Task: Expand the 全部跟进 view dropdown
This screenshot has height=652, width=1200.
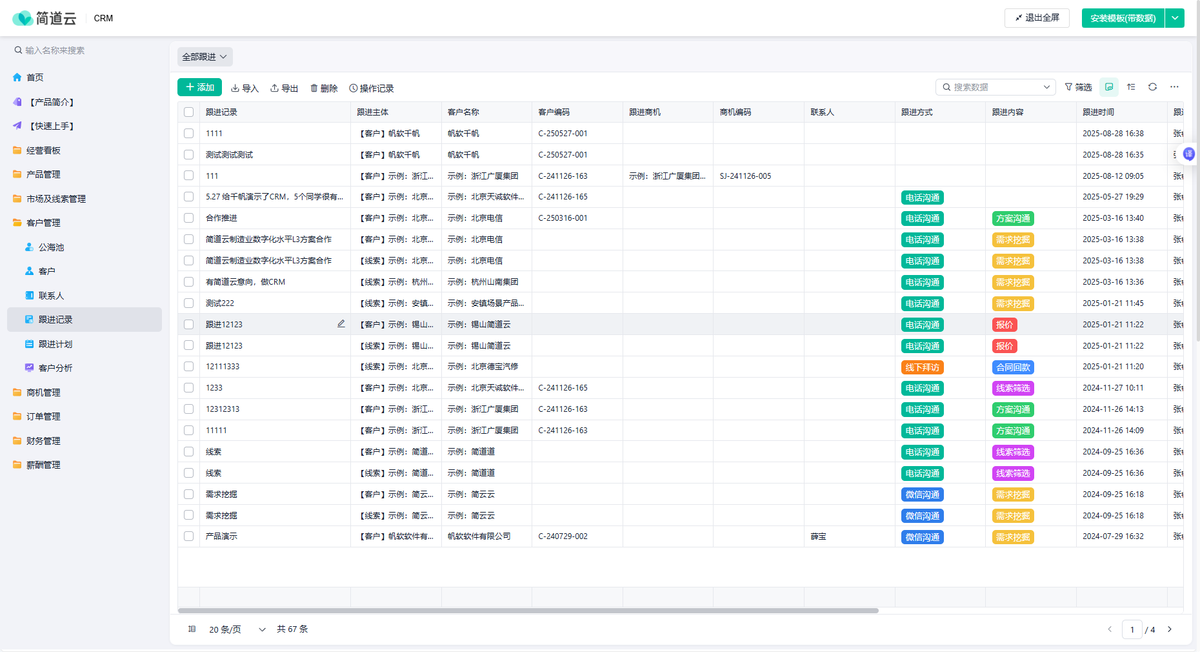Action: pyautogui.click(x=205, y=57)
